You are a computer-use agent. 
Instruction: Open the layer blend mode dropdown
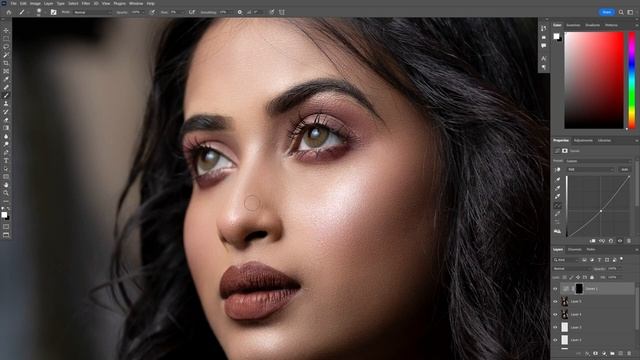coord(571,269)
